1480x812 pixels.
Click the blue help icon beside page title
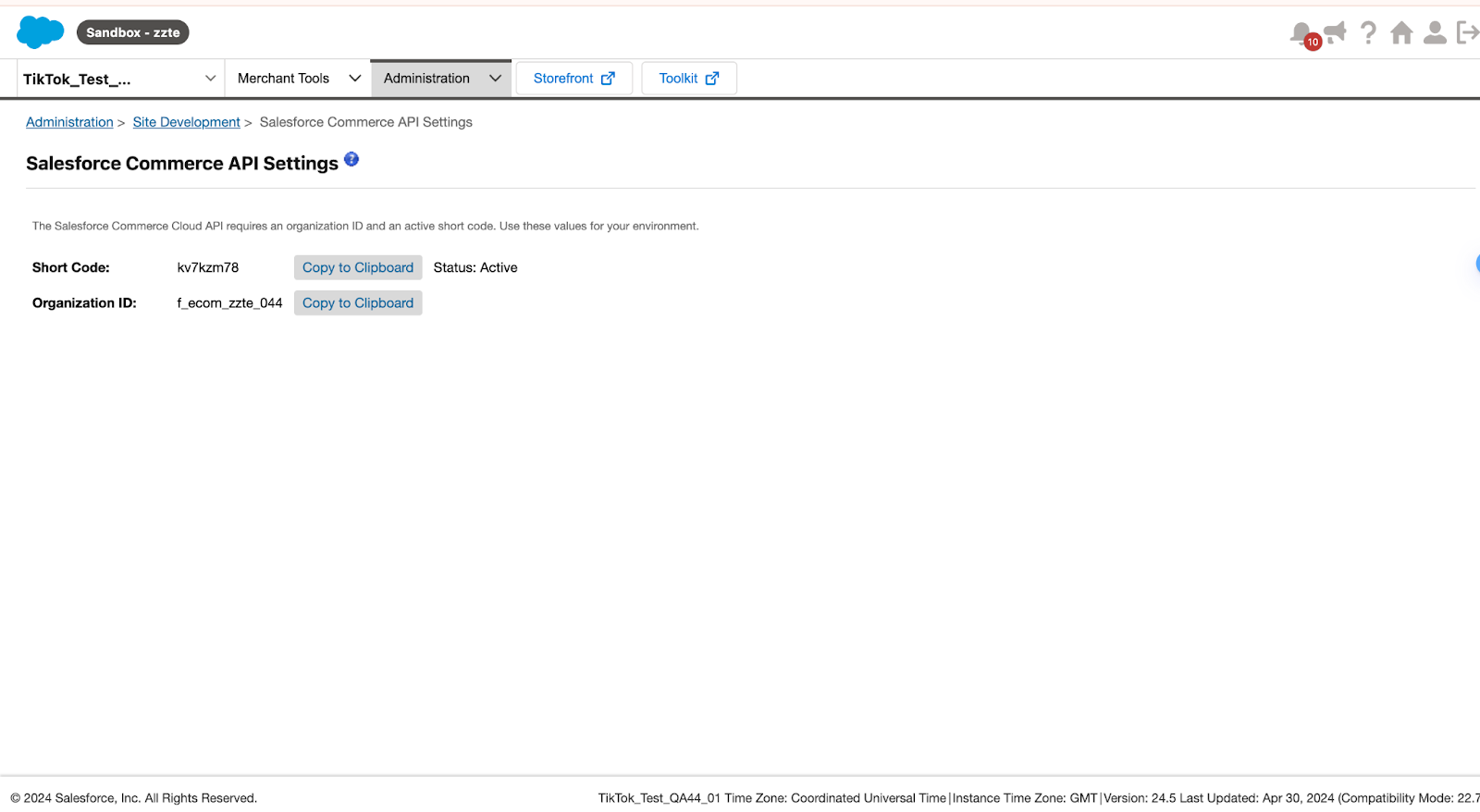(351, 159)
